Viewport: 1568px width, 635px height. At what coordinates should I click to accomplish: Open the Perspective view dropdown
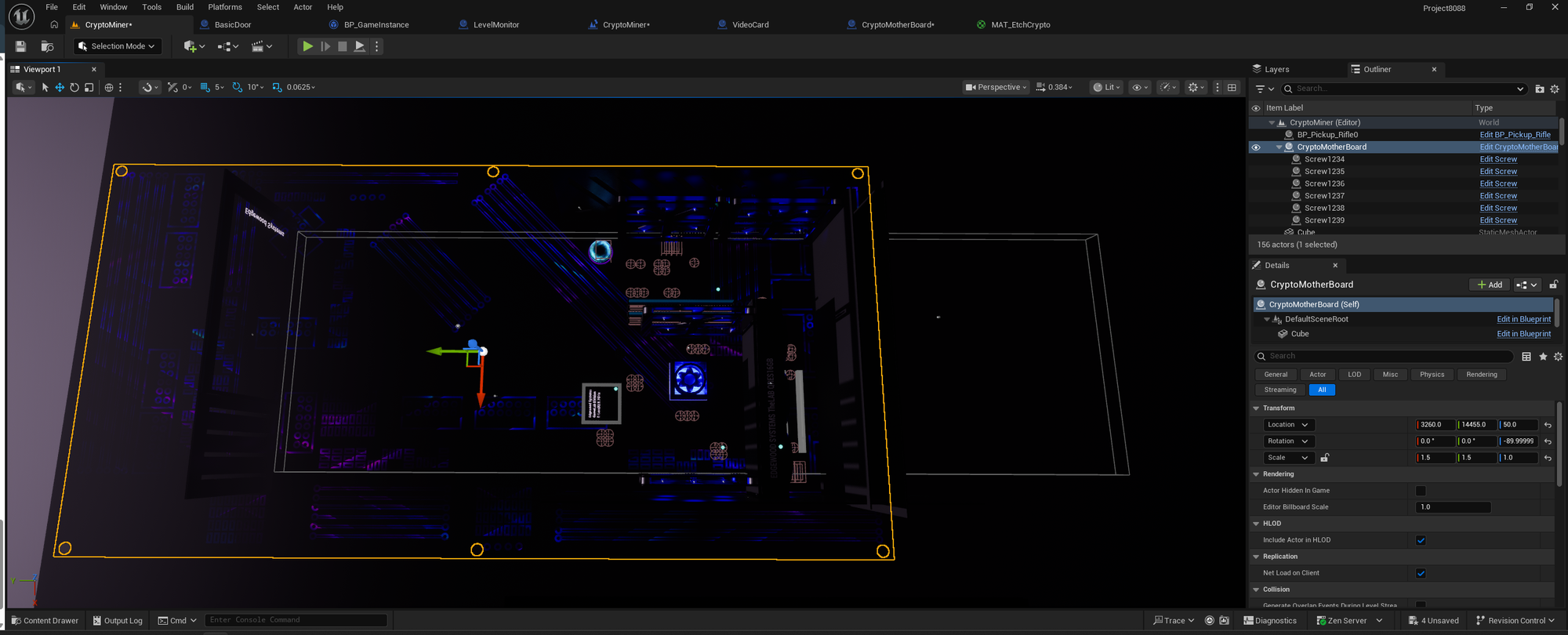pyautogui.click(x=996, y=87)
